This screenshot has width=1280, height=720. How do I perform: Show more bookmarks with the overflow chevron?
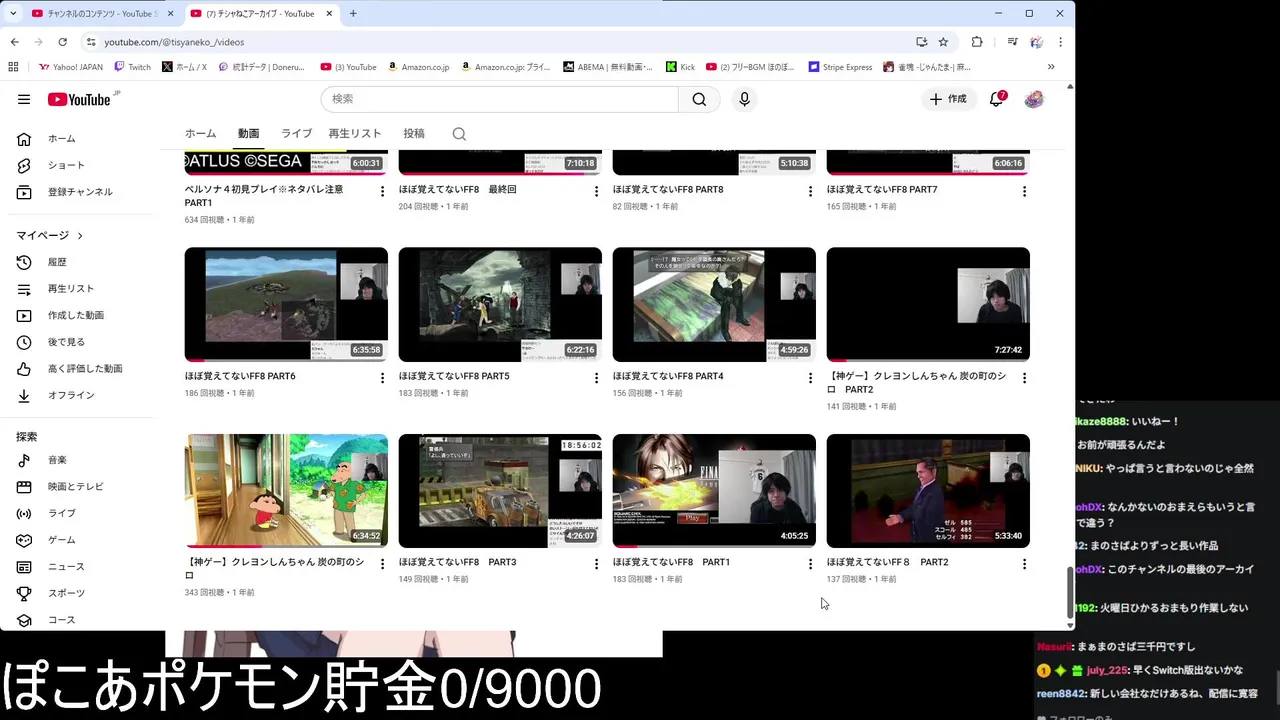tap(1051, 67)
